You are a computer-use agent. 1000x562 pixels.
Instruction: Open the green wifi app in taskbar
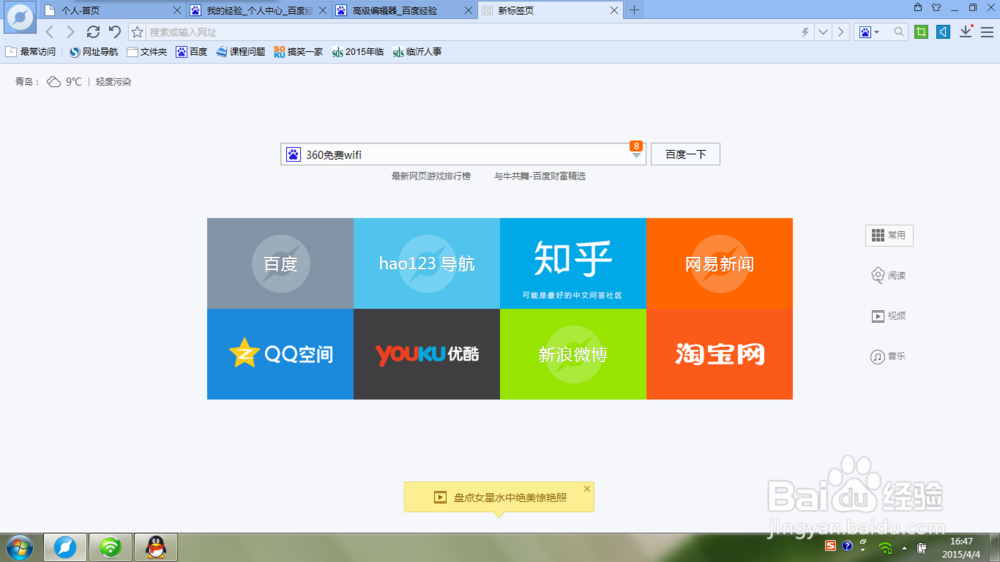coord(110,547)
